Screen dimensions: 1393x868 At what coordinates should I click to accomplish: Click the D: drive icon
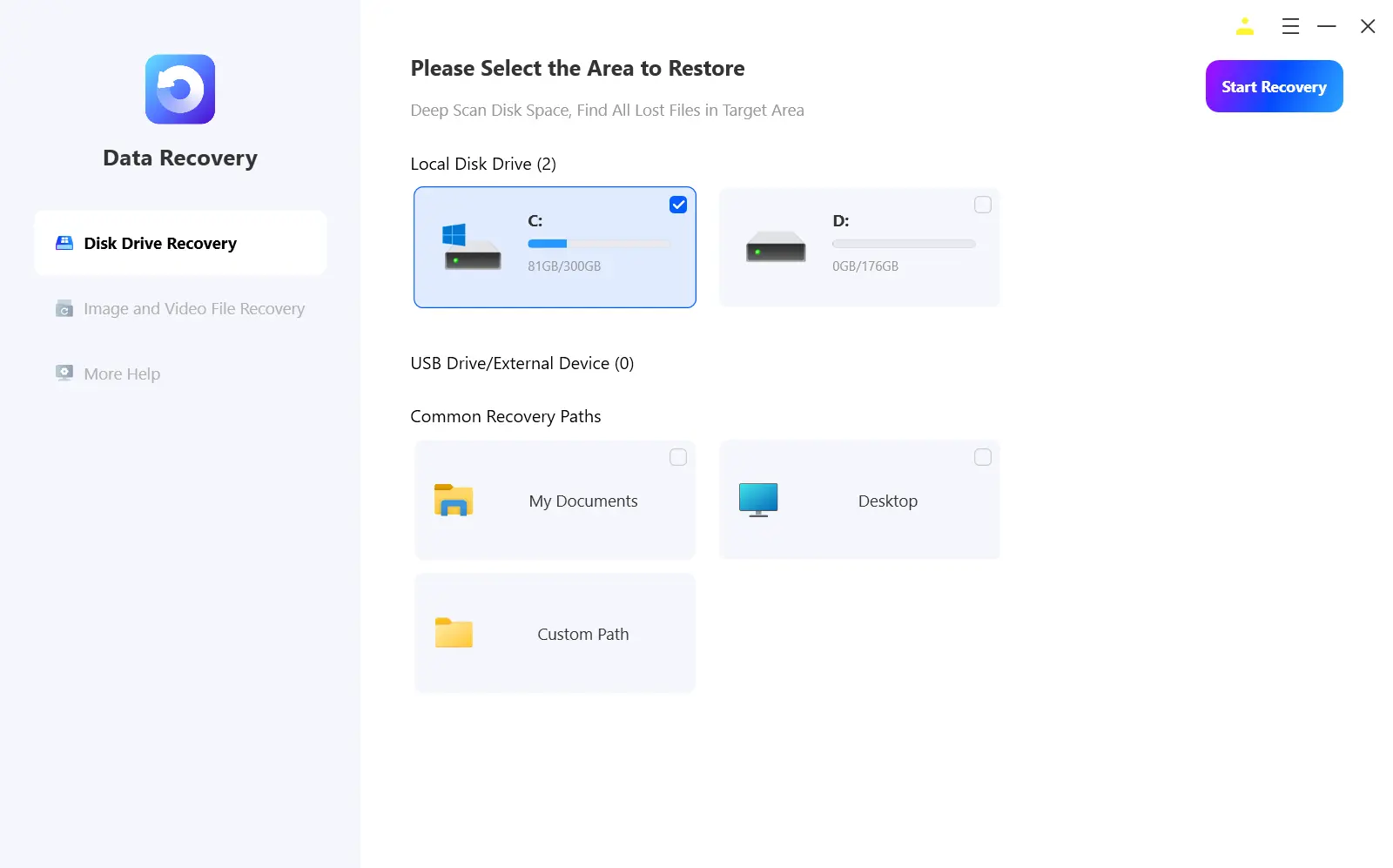pyautogui.click(x=776, y=247)
